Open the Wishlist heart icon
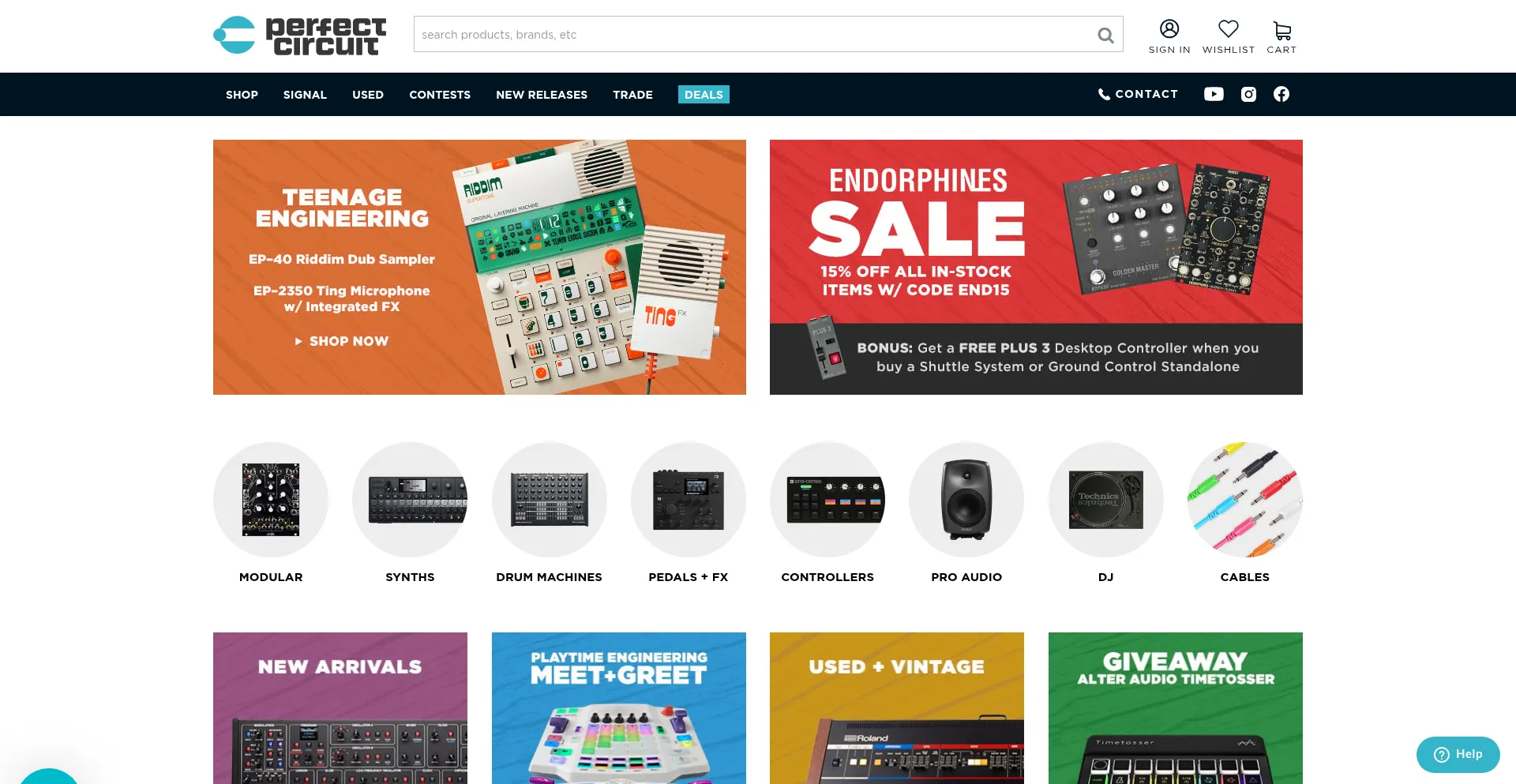Viewport: 1516px width, 784px height. point(1229,28)
